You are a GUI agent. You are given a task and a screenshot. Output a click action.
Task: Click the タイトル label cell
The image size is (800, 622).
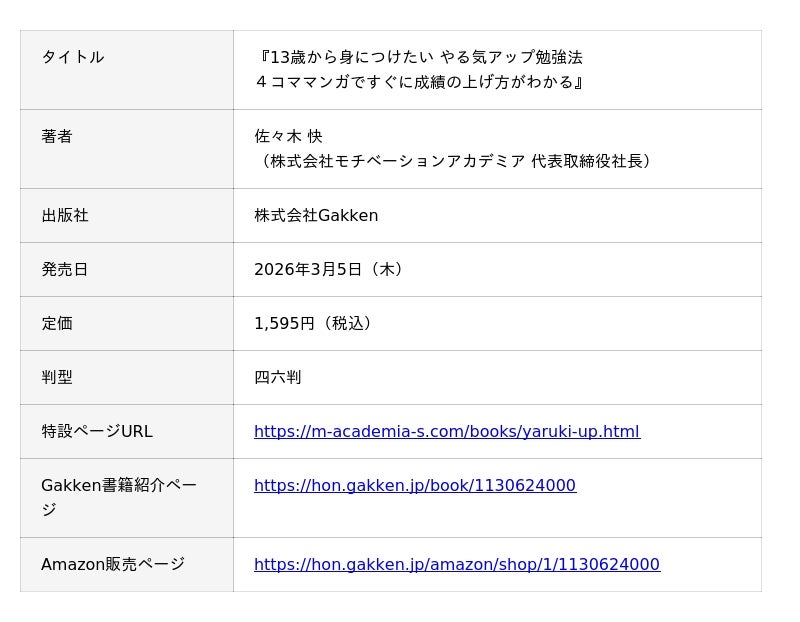[x=73, y=58]
